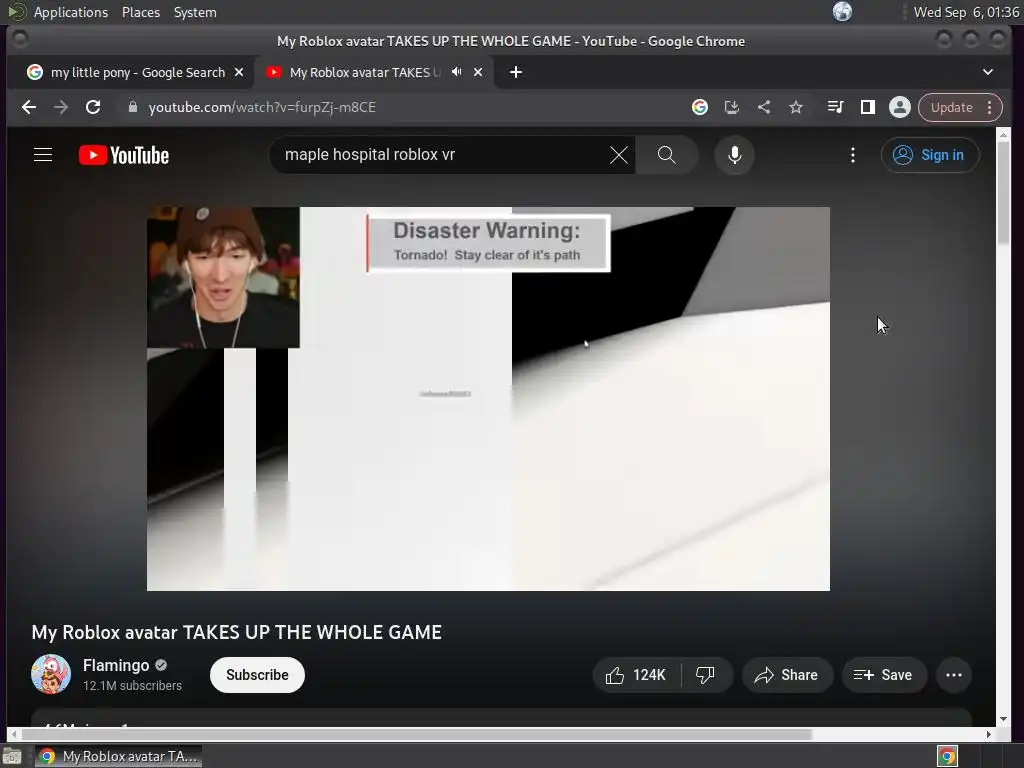Open the System menu
The image size is (1024, 768).
pyautogui.click(x=195, y=12)
